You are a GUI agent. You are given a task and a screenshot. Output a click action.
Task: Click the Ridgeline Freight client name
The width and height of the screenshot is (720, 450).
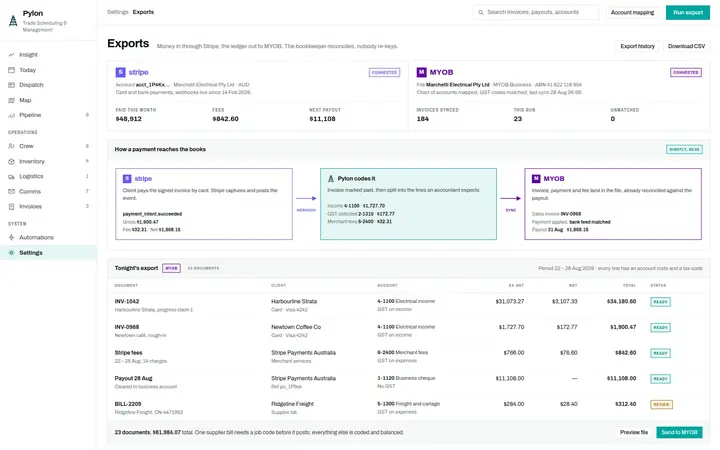[292, 404]
